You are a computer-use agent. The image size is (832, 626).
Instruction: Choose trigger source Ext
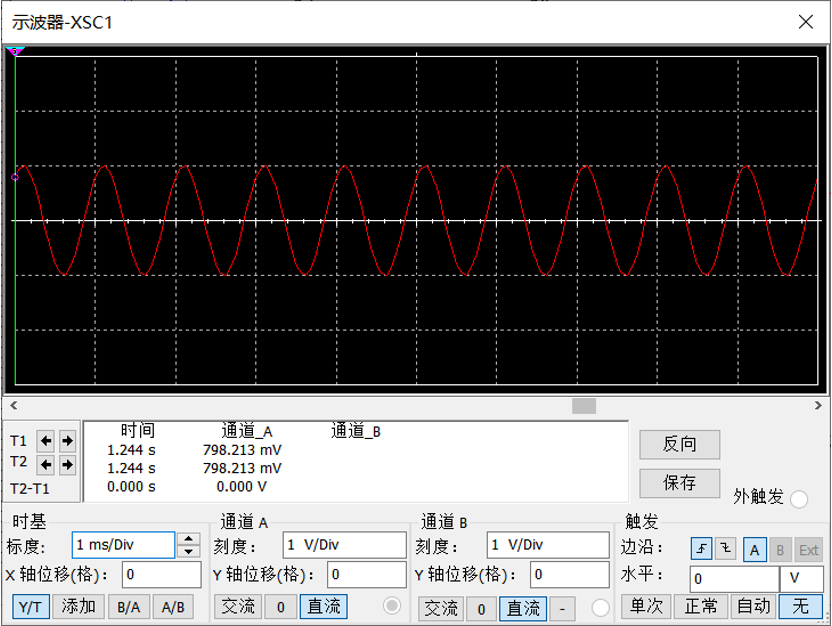(x=808, y=550)
